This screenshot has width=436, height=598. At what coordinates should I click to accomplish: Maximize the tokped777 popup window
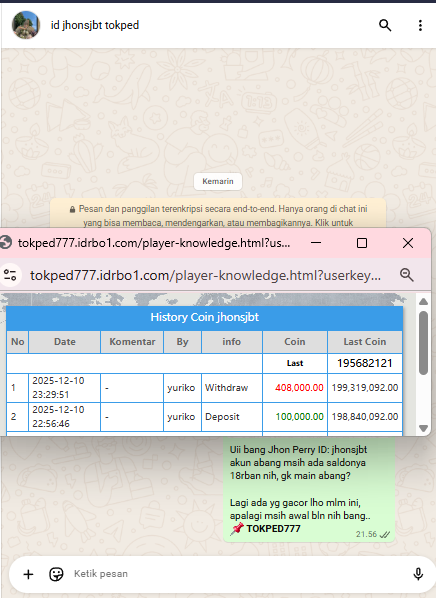[x=362, y=243]
